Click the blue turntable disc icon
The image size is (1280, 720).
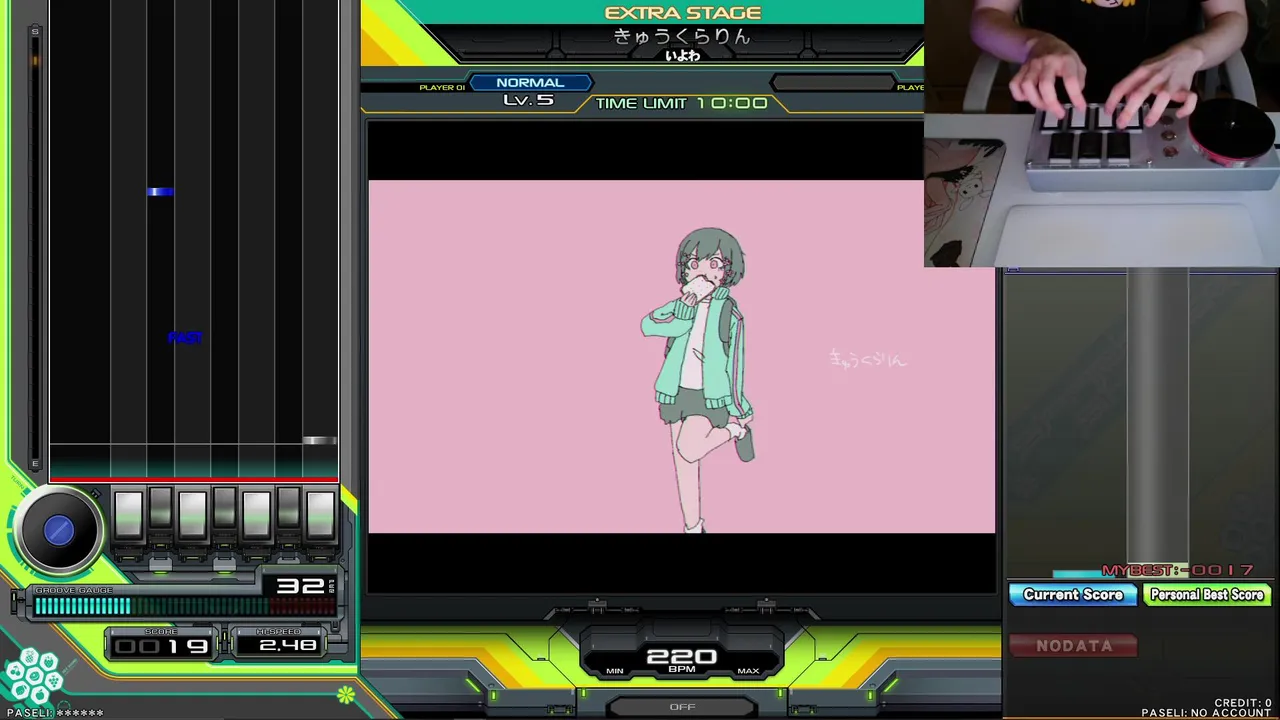(59, 531)
